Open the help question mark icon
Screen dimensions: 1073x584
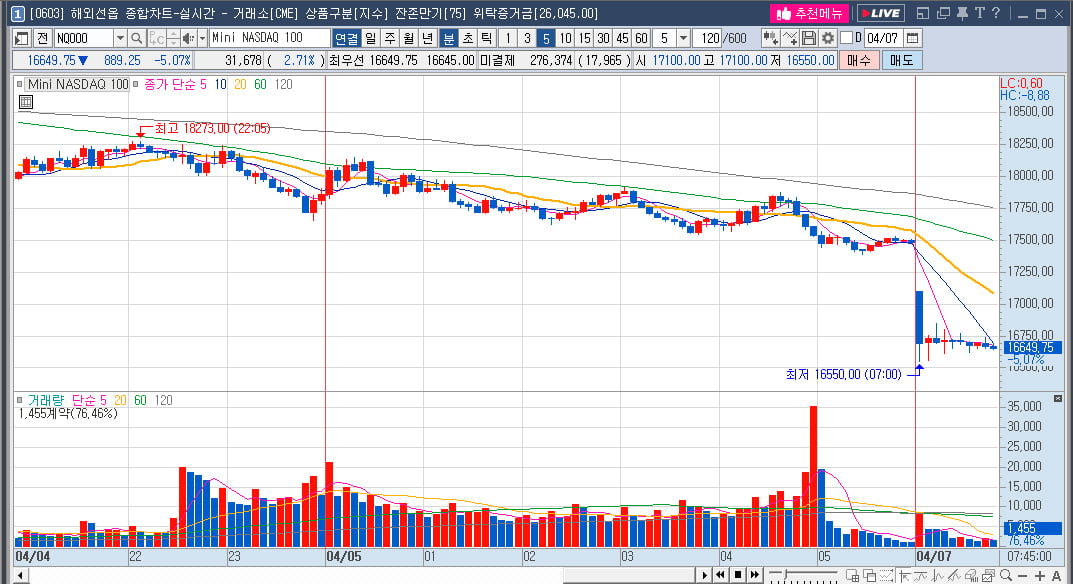coord(996,13)
